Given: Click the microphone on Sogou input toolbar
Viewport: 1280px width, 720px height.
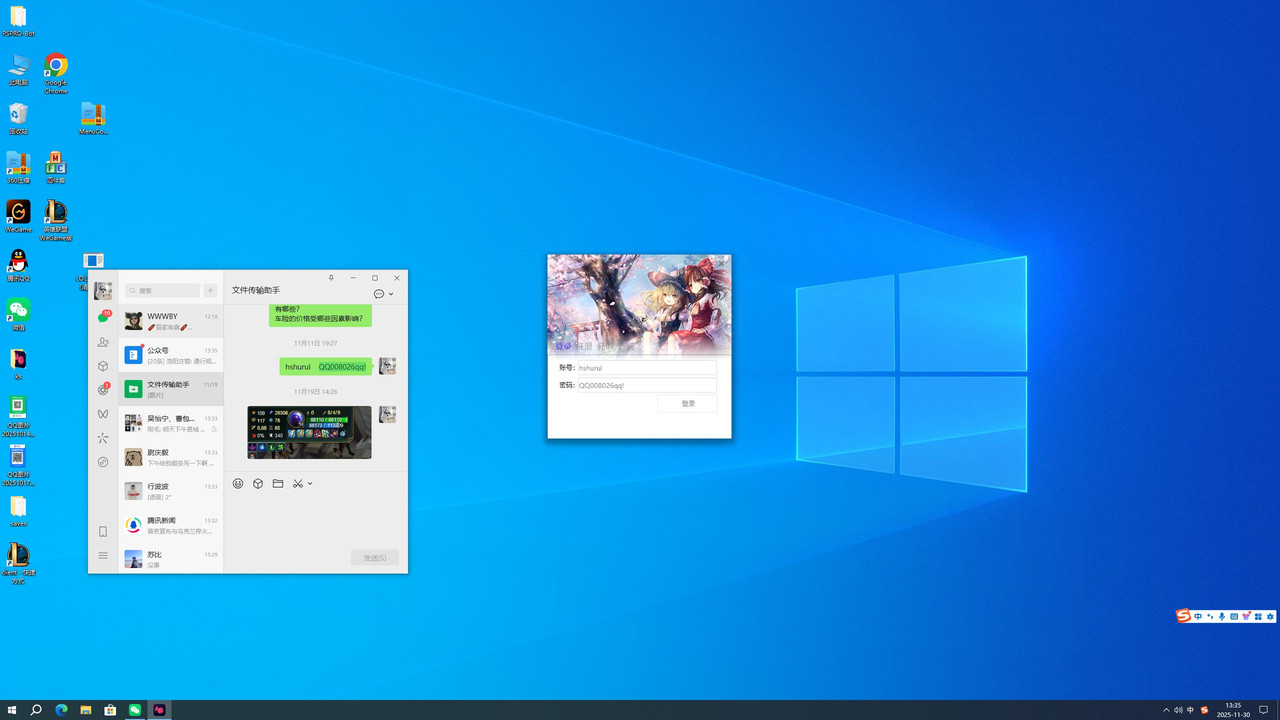Looking at the screenshot, I should click(x=1222, y=616).
